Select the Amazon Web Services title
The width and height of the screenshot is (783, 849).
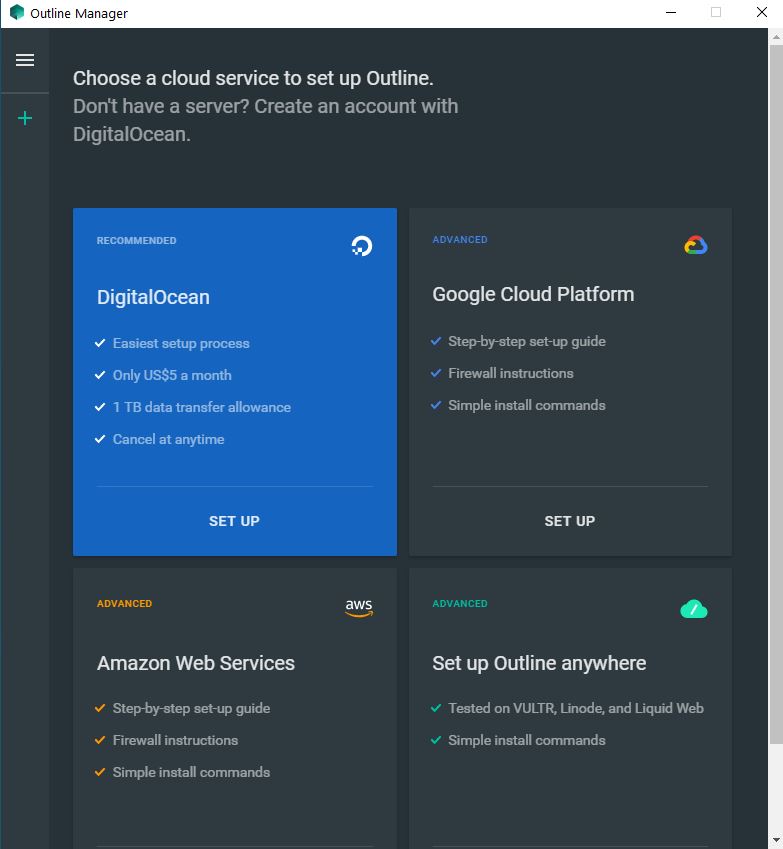click(196, 663)
